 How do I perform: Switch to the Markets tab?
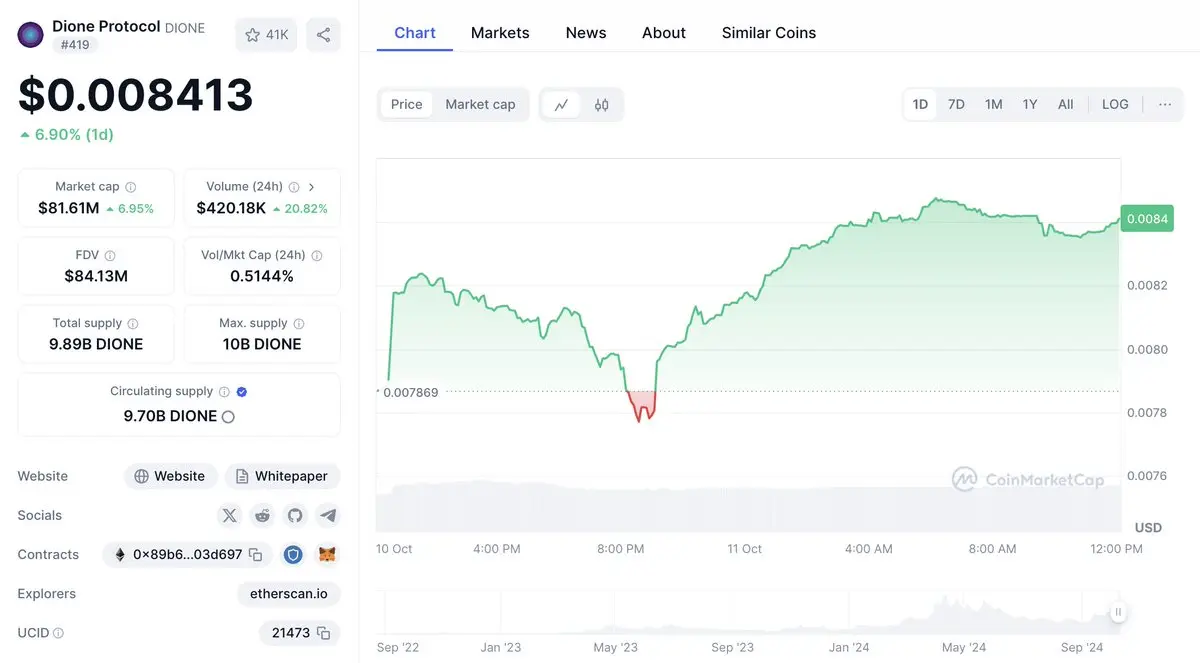pyautogui.click(x=500, y=32)
